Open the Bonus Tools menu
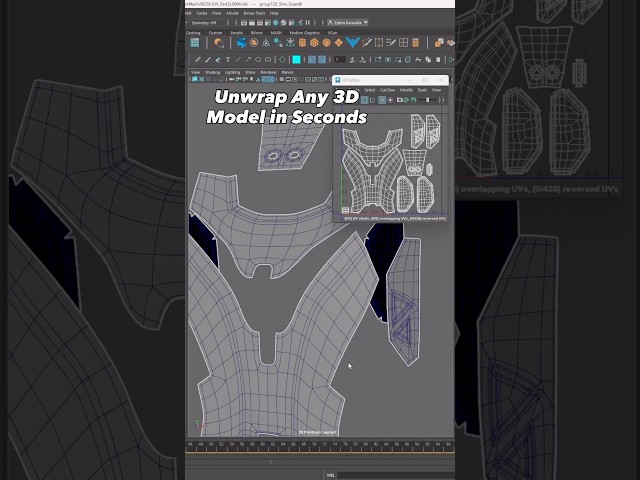 (254, 13)
